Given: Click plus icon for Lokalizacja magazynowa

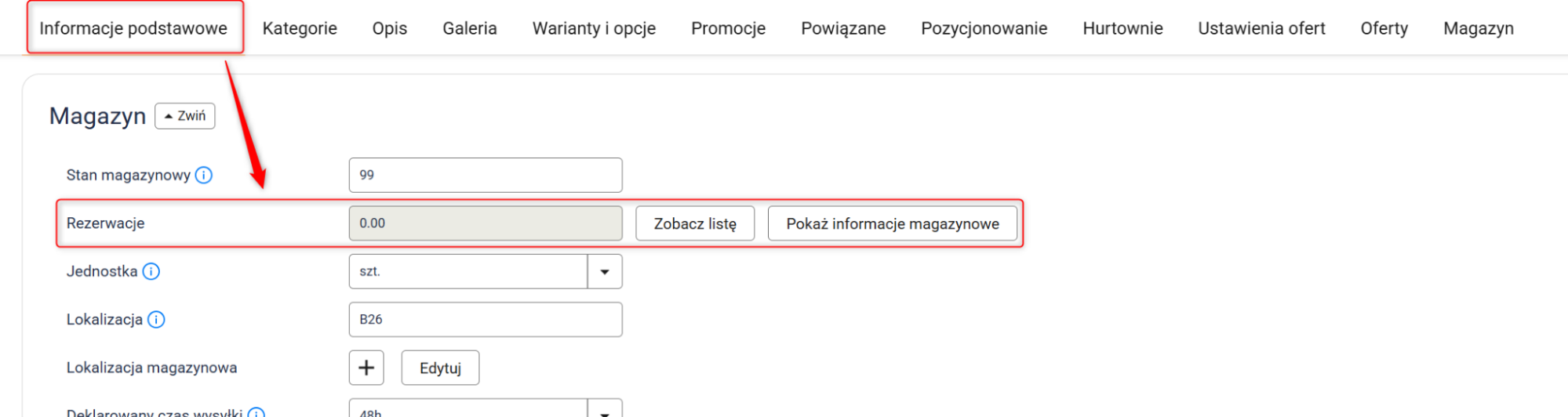Looking at the screenshot, I should click(366, 368).
